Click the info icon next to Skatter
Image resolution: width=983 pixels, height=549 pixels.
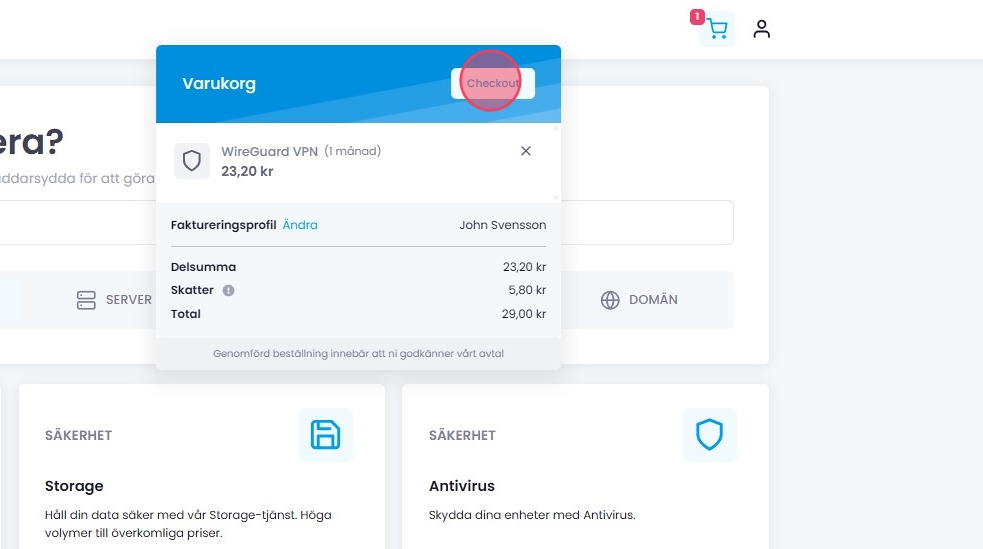pyautogui.click(x=228, y=291)
